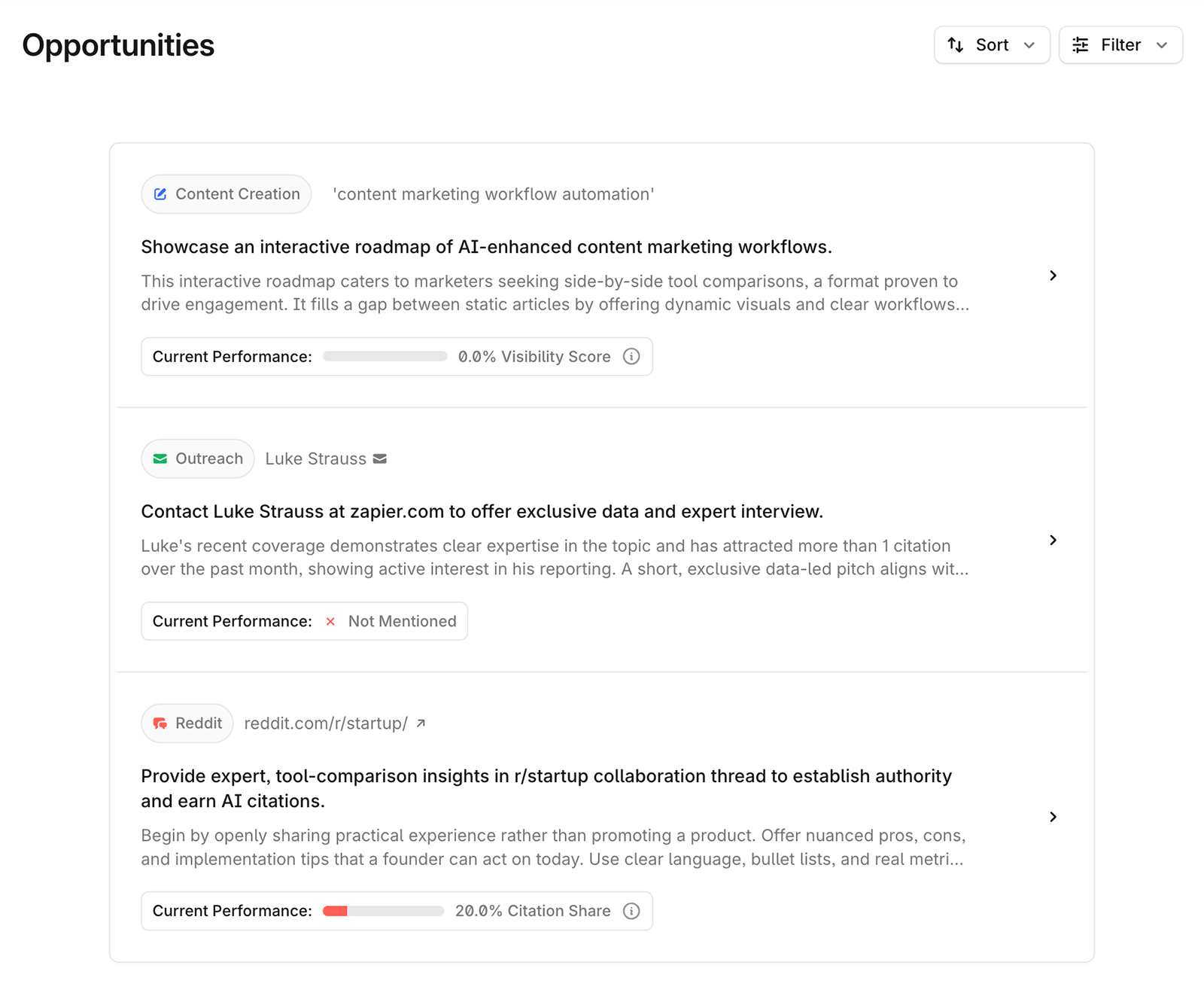Click the envelope icon after Luke Strauss
Screen dimensions: 1204x1002
pos(380,458)
